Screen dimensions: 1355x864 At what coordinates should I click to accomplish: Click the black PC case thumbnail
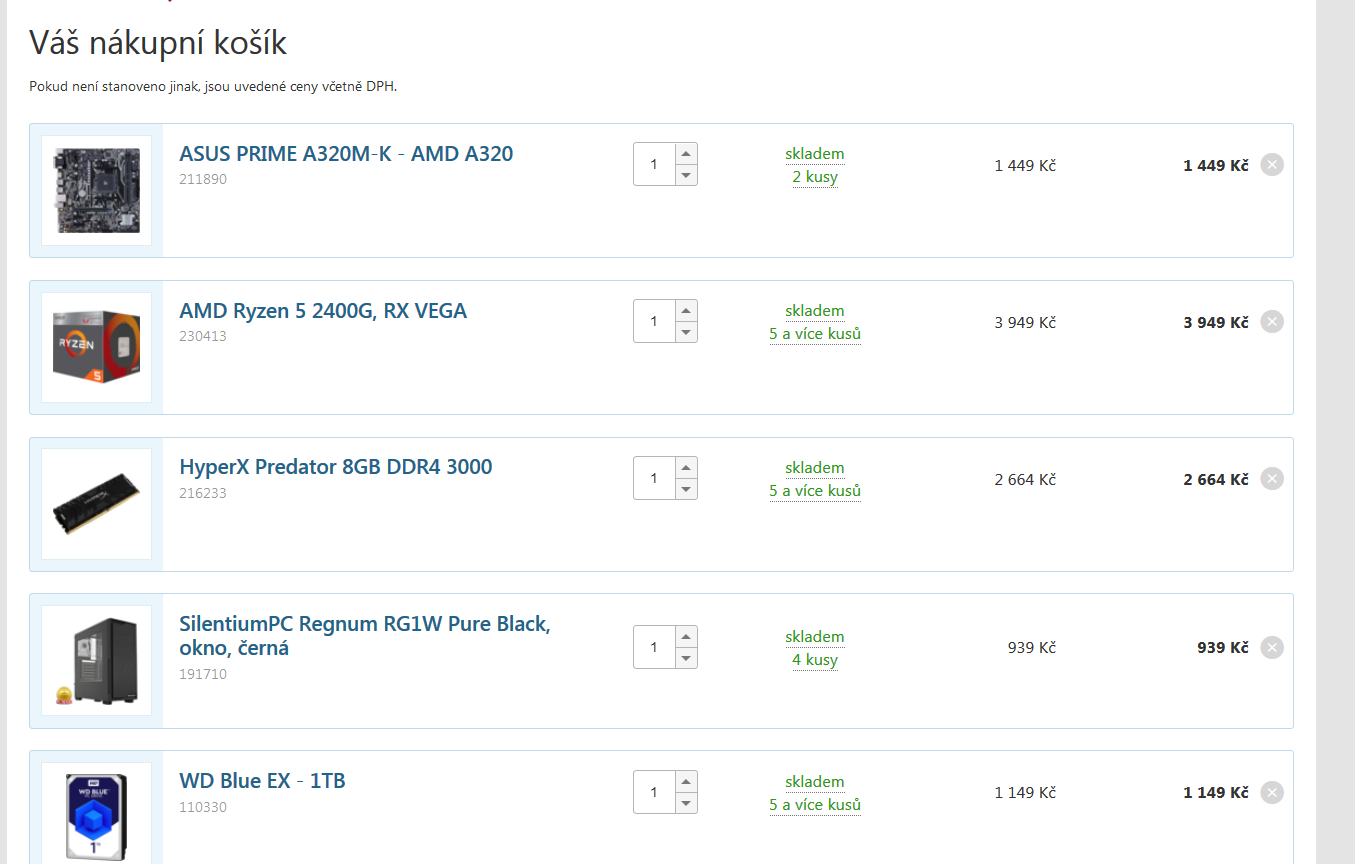[97, 660]
